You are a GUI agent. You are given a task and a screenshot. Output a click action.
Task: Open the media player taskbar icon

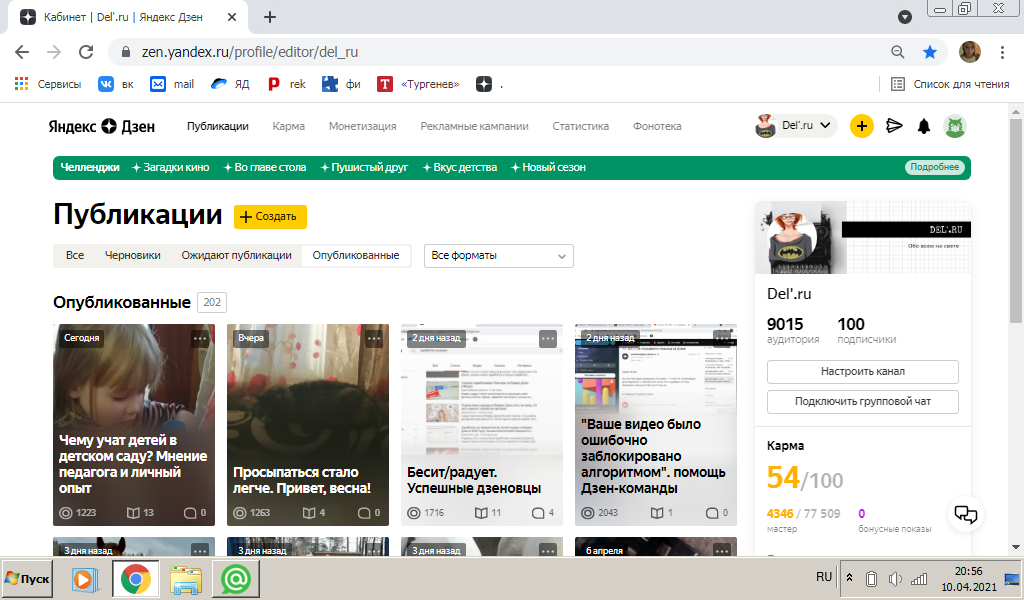tap(85, 579)
